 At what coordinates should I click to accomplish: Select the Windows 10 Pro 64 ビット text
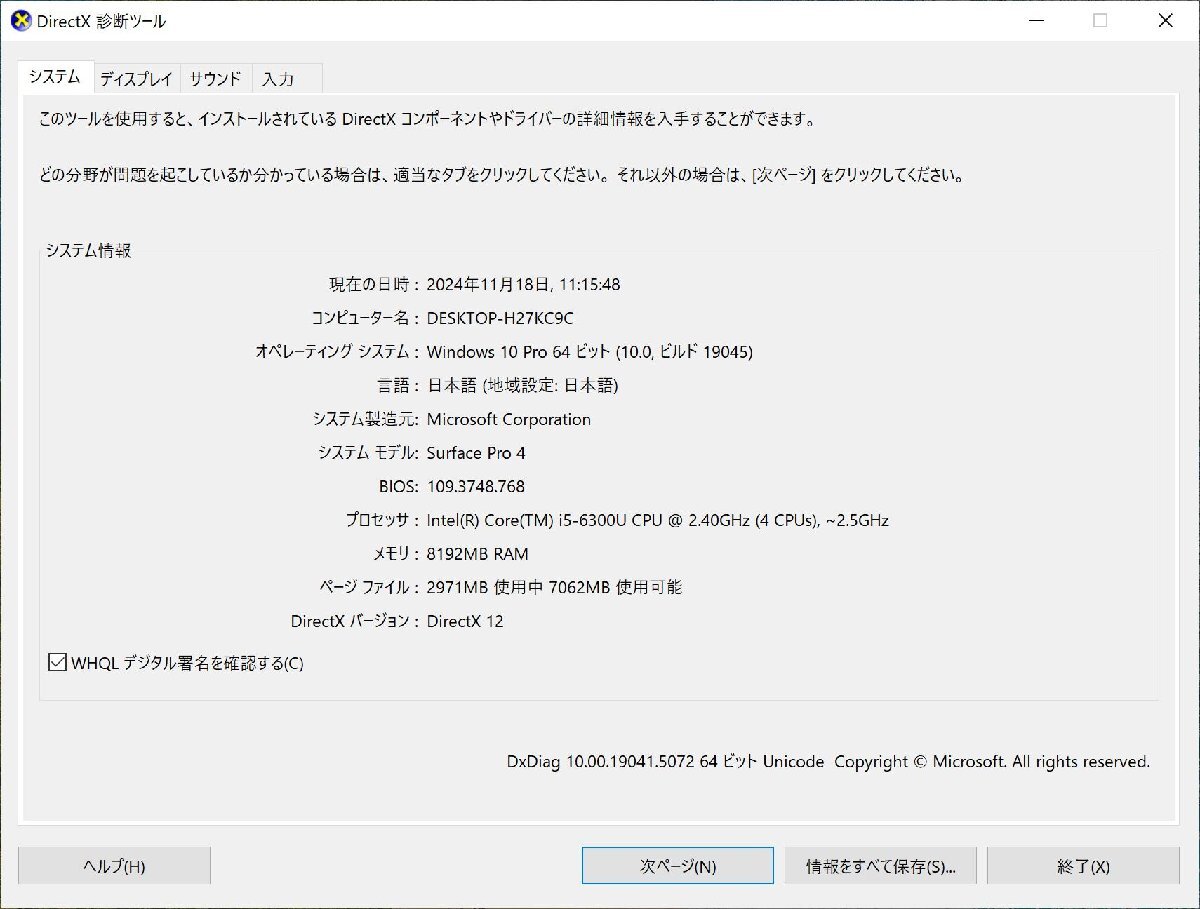coord(519,352)
